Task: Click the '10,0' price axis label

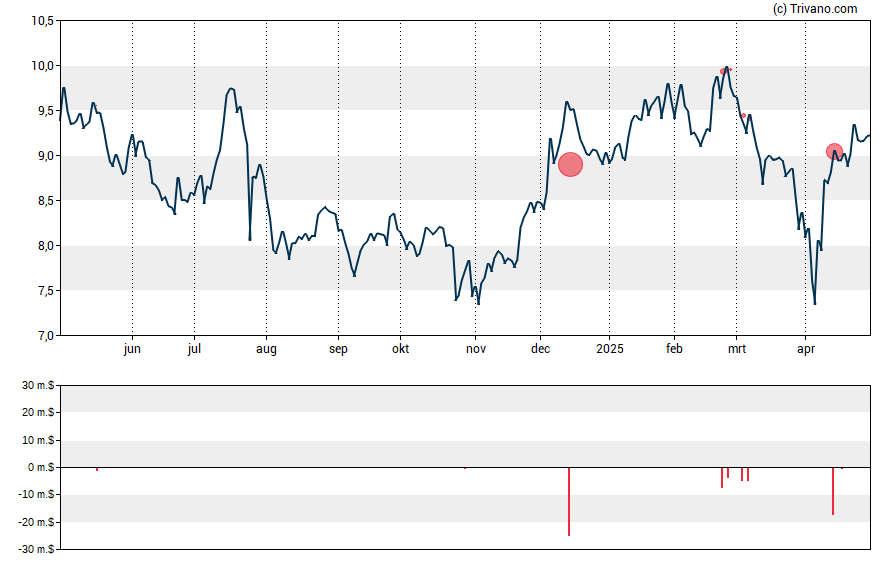Action: [x=42, y=66]
